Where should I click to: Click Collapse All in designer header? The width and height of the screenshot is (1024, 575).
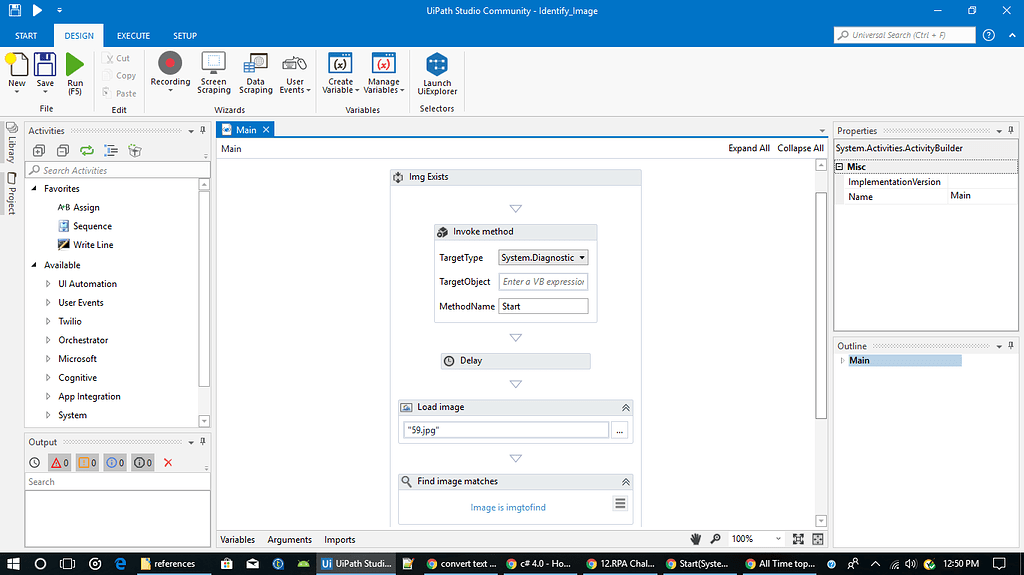tap(801, 148)
